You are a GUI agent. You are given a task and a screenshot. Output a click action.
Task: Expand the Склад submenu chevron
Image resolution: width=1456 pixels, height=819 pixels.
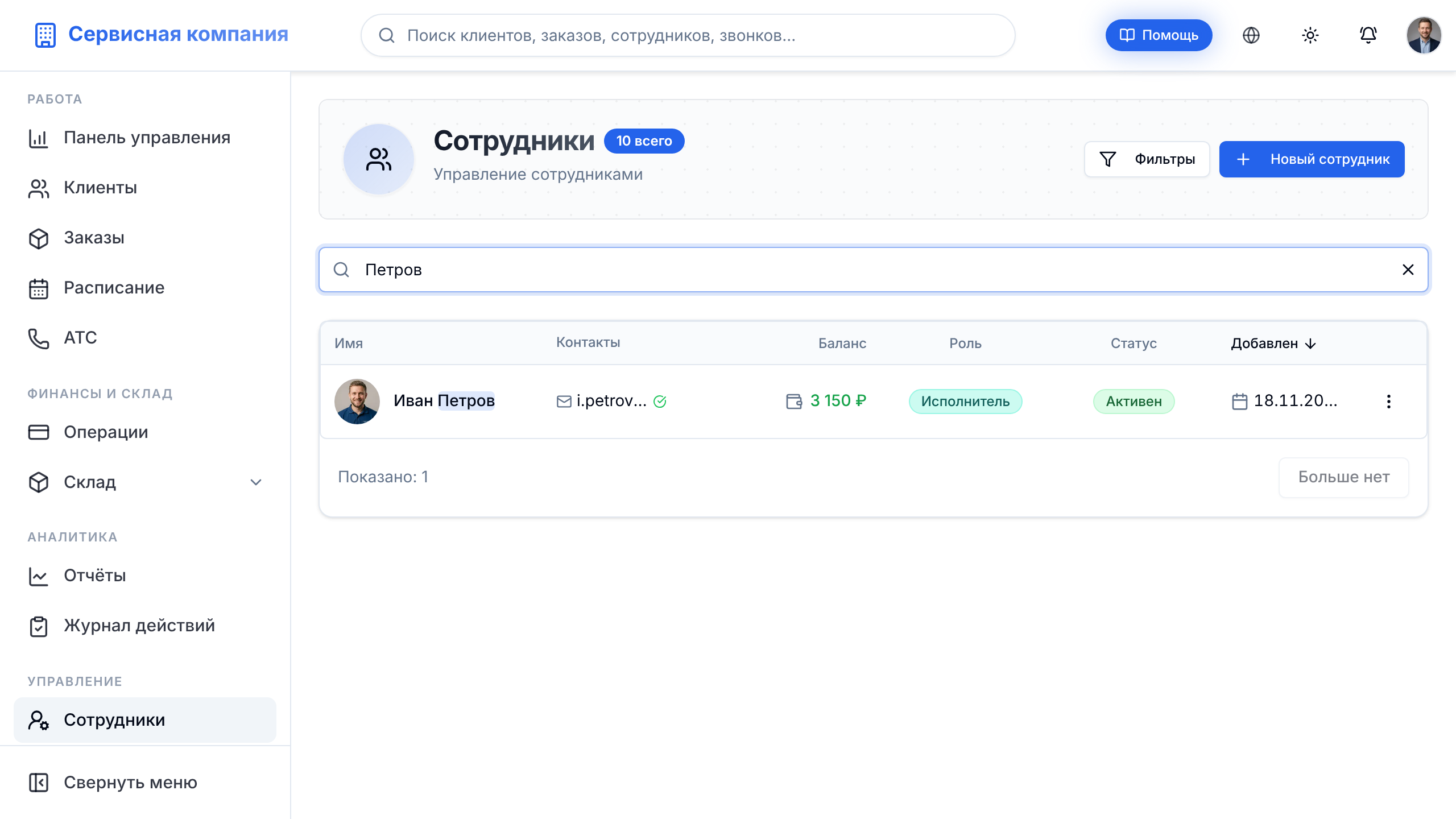(x=256, y=482)
